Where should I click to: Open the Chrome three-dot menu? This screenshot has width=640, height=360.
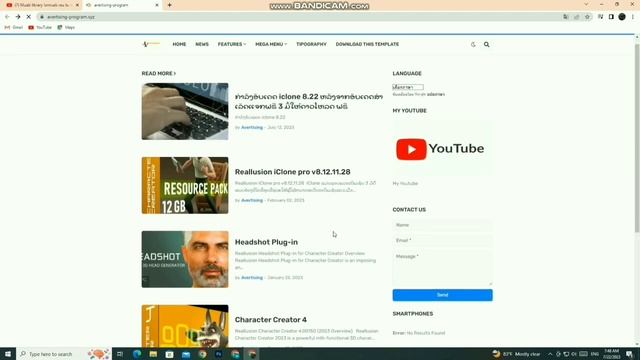pyautogui.click(x=633, y=17)
